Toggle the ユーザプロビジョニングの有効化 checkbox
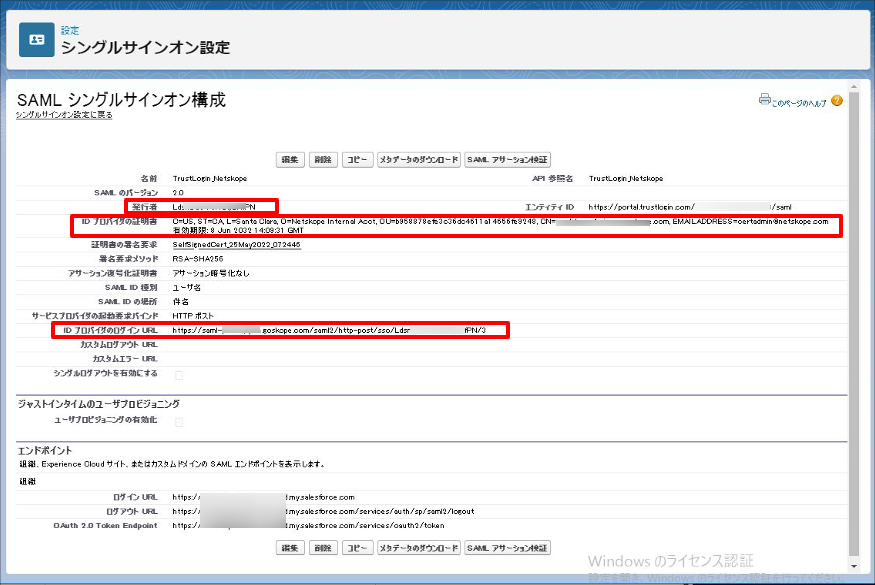This screenshot has height=585, width=875. (179, 423)
